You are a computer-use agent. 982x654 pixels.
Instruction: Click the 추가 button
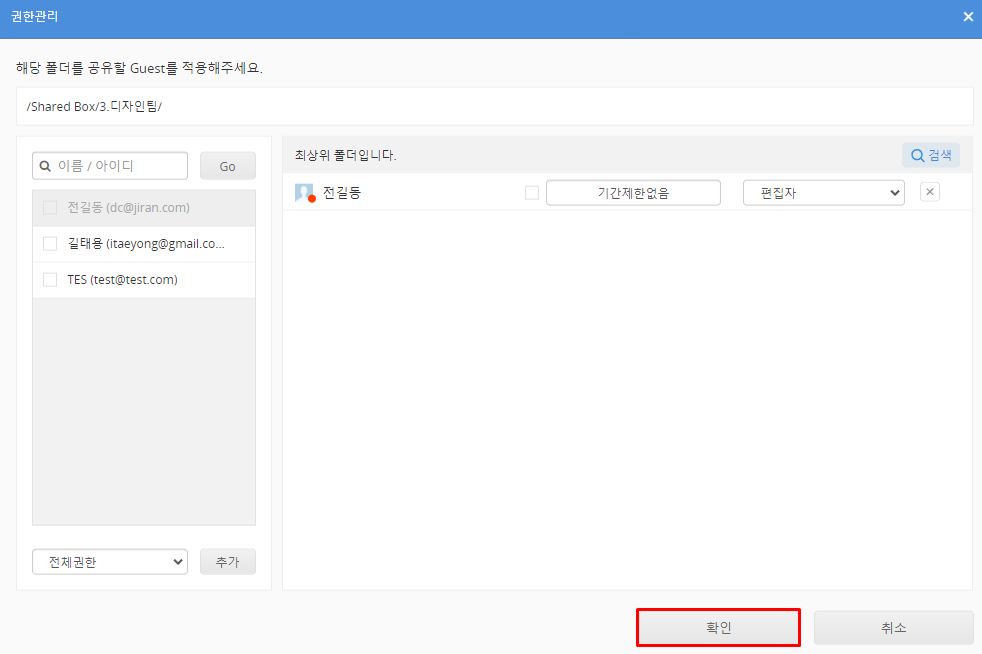click(227, 562)
